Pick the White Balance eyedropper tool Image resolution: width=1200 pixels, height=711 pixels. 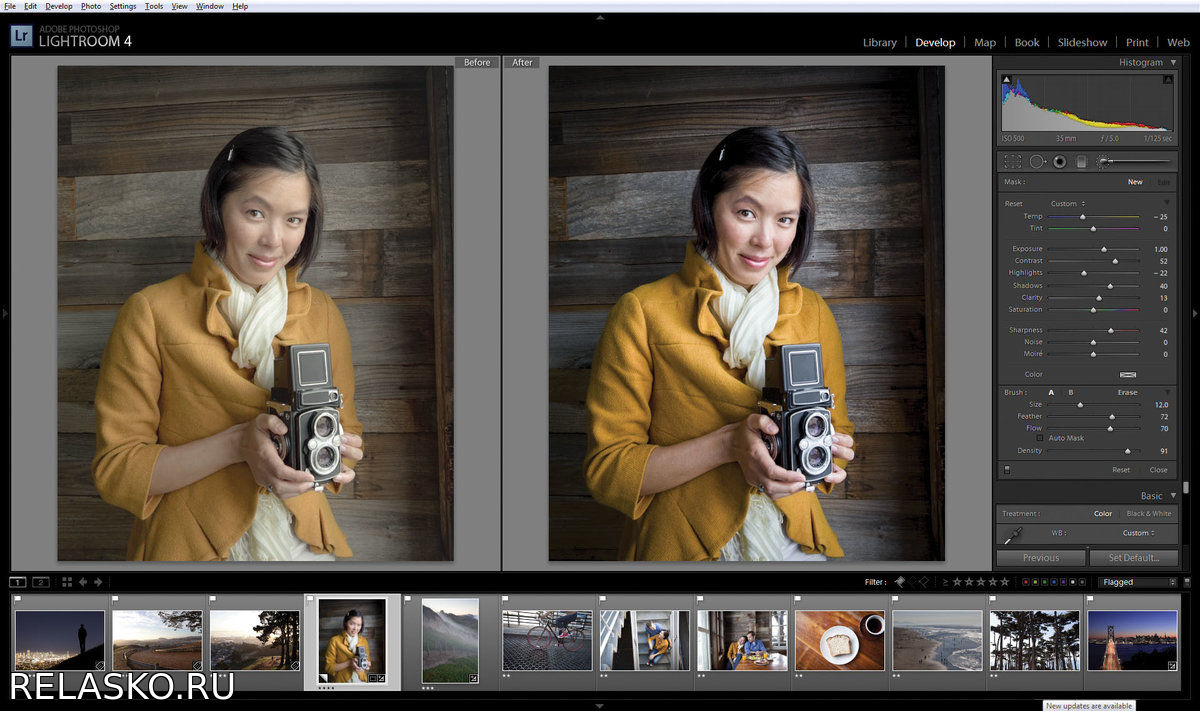point(1013,535)
